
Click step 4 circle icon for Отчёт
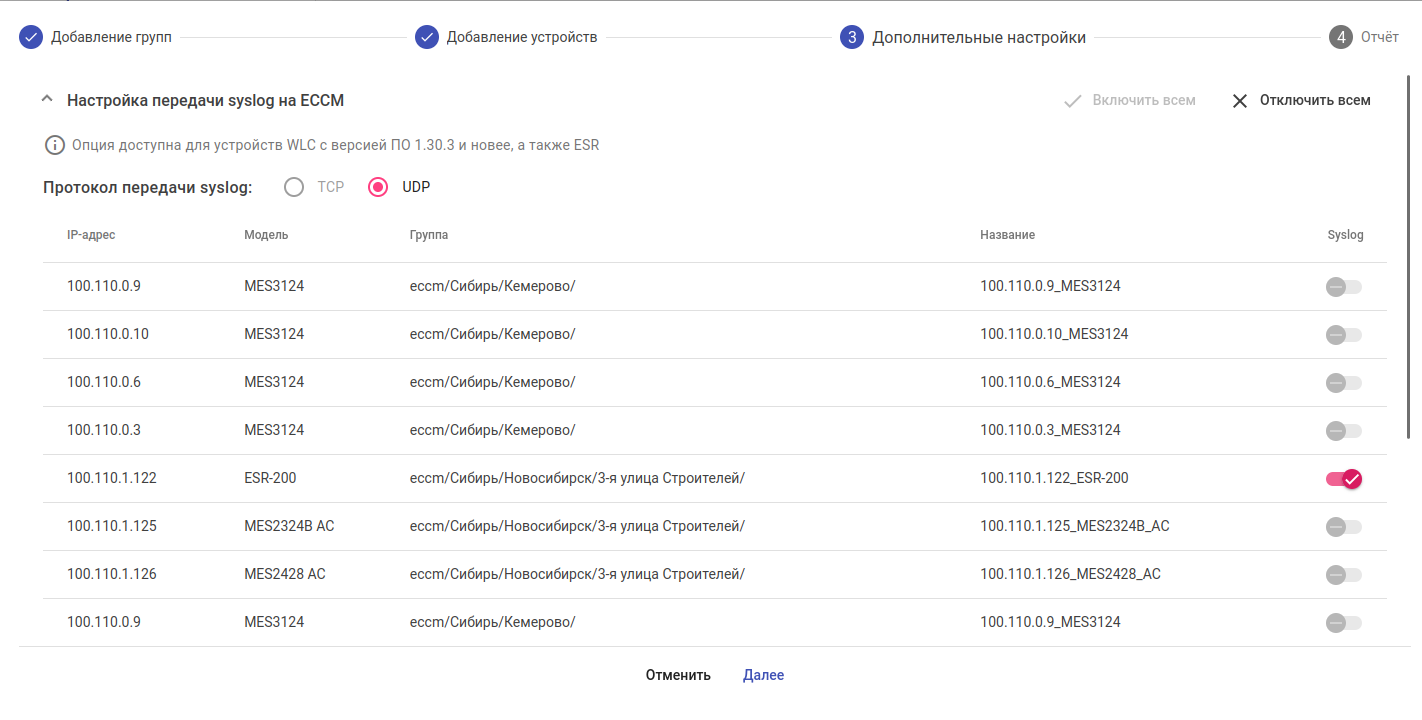click(x=1340, y=38)
